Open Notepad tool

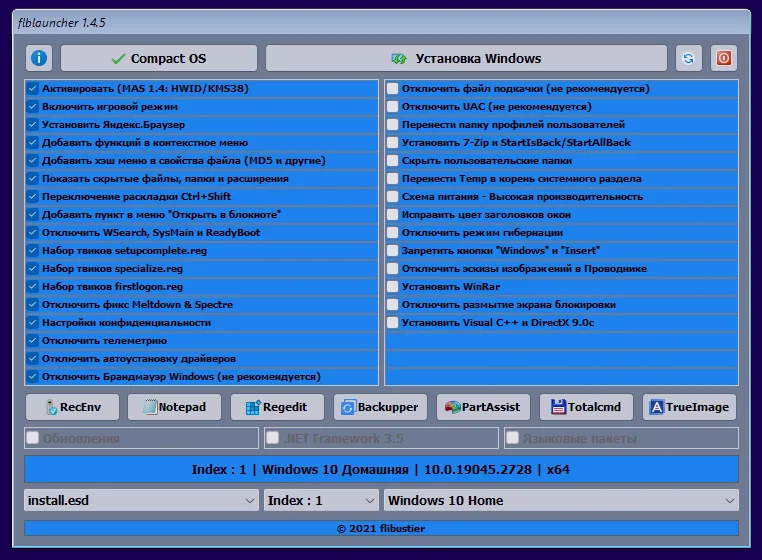pos(174,407)
